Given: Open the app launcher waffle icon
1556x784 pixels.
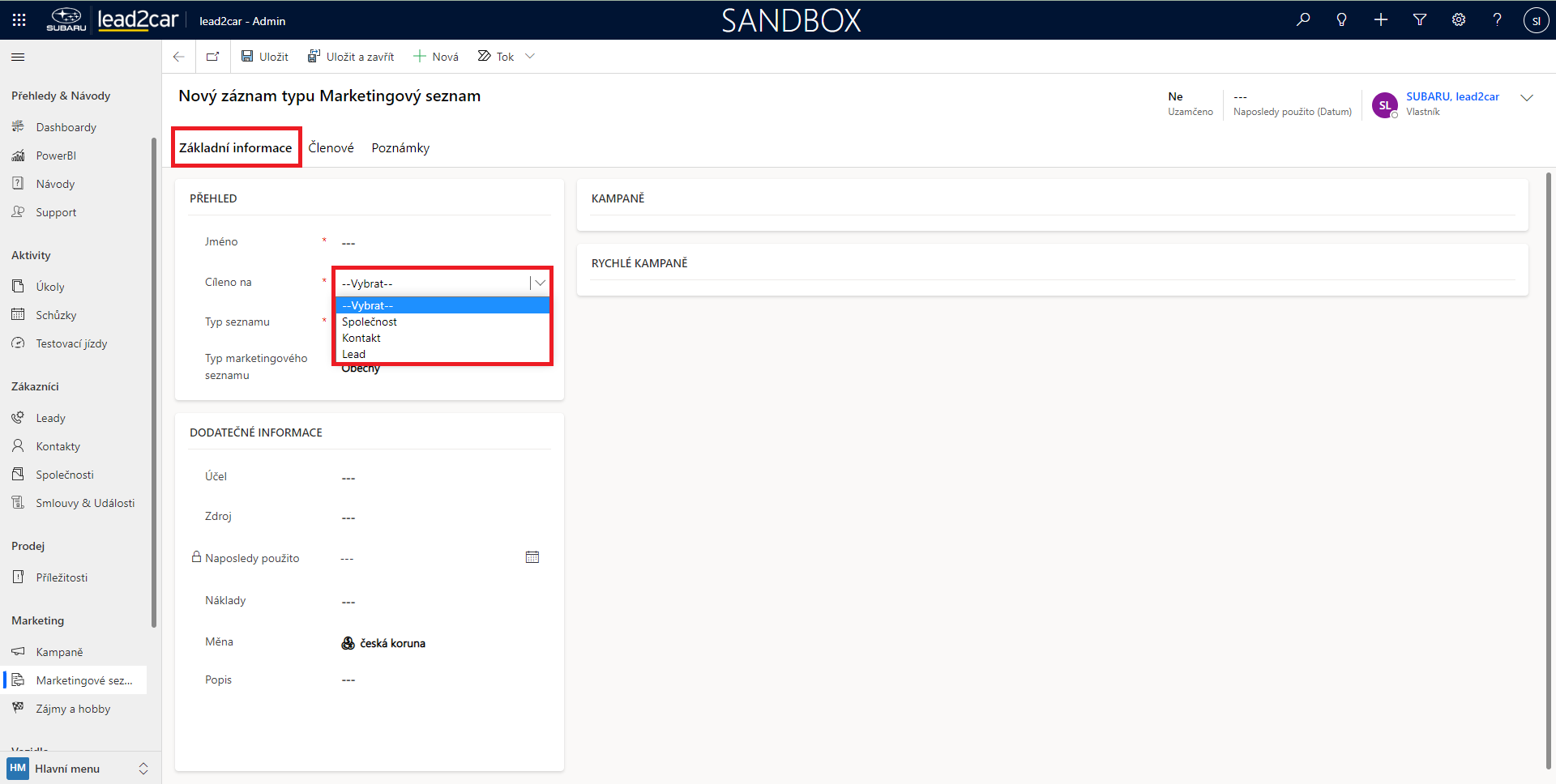Looking at the screenshot, I should click(x=19, y=20).
